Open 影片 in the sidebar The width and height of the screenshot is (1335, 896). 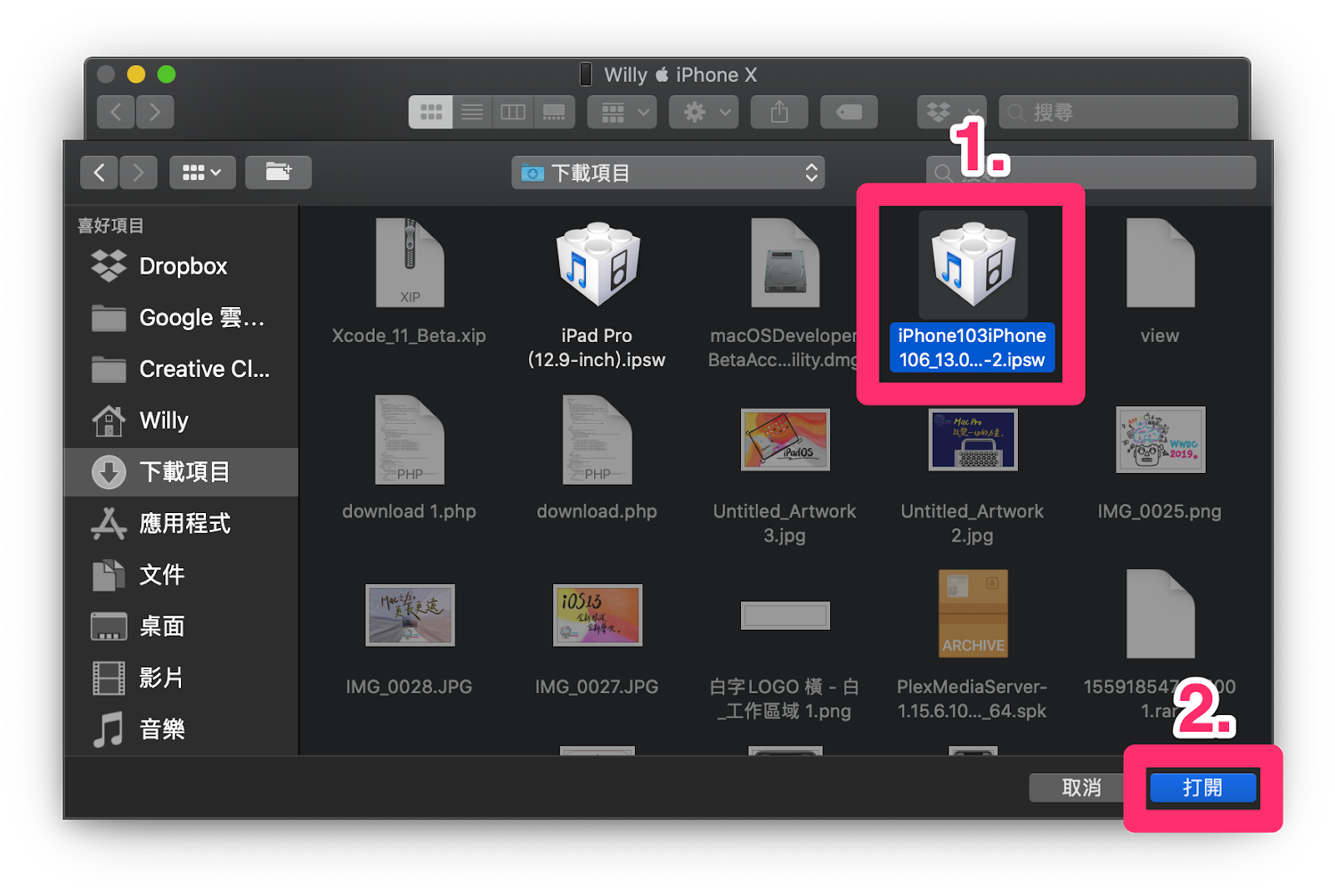click(181, 677)
